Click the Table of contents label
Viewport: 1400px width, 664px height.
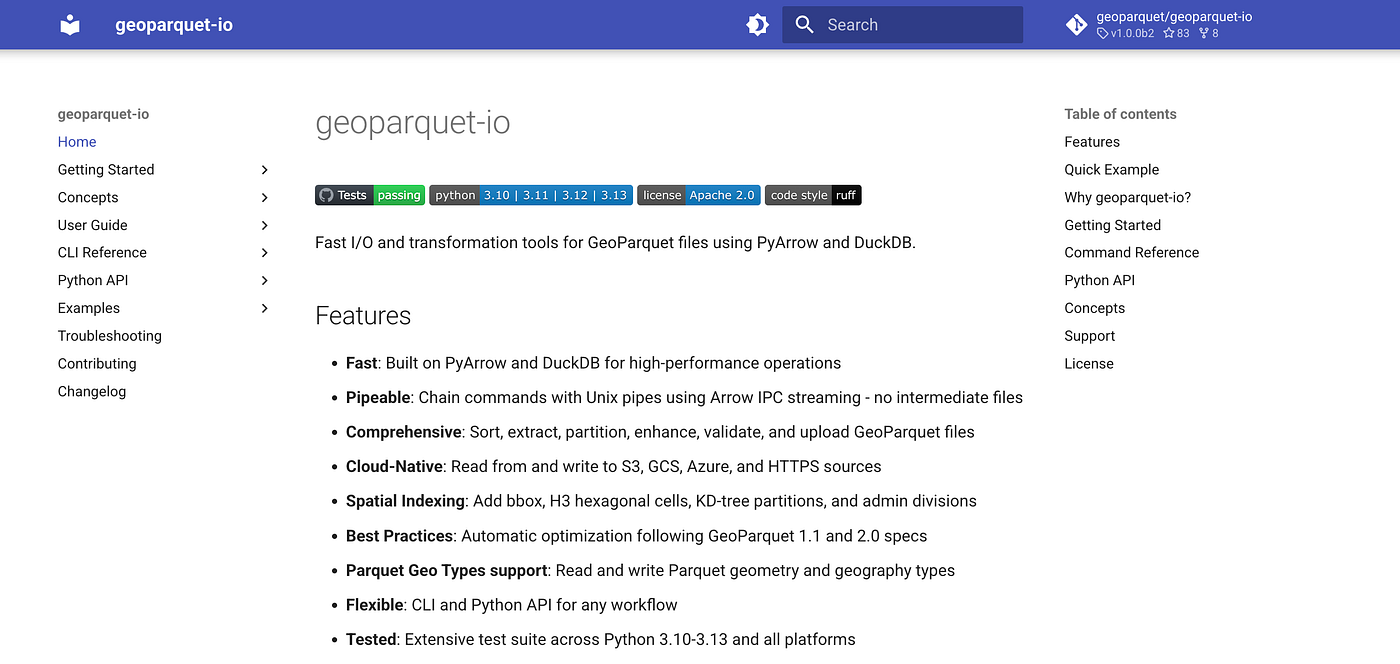[1120, 114]
